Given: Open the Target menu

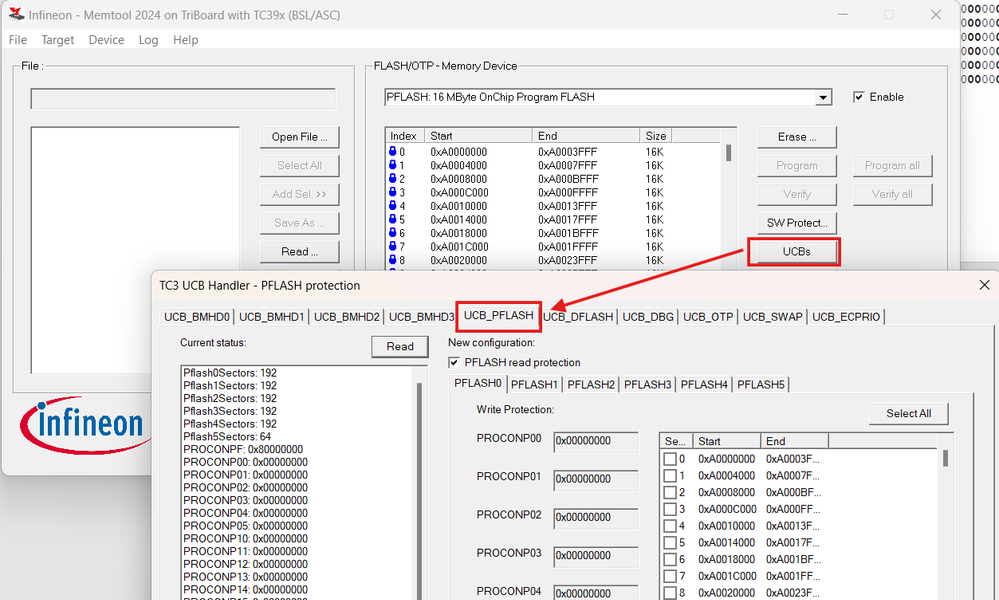Looking at the screenshot, I should (x=57, y=40).
